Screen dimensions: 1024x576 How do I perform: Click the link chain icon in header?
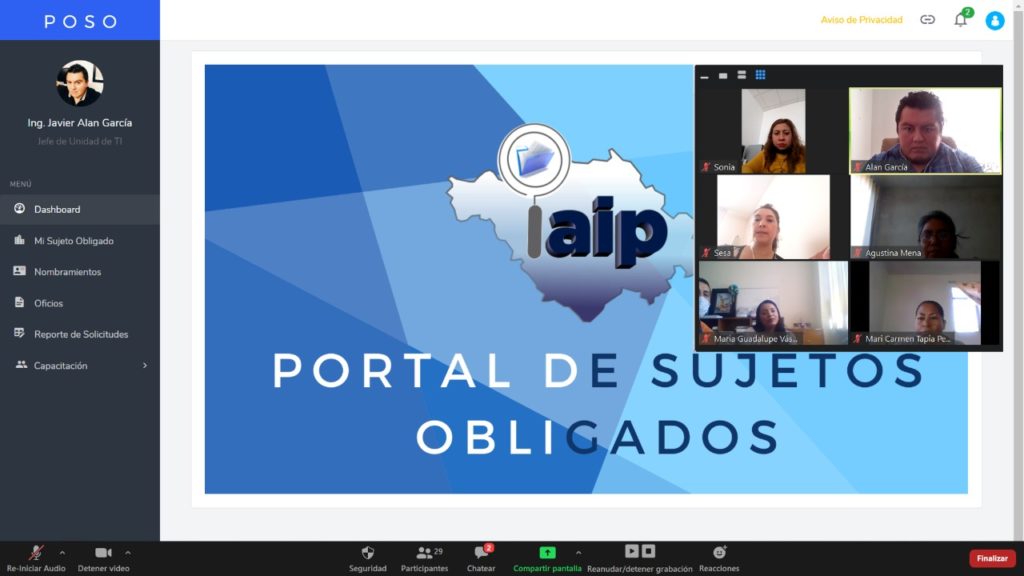click(927, 20)
